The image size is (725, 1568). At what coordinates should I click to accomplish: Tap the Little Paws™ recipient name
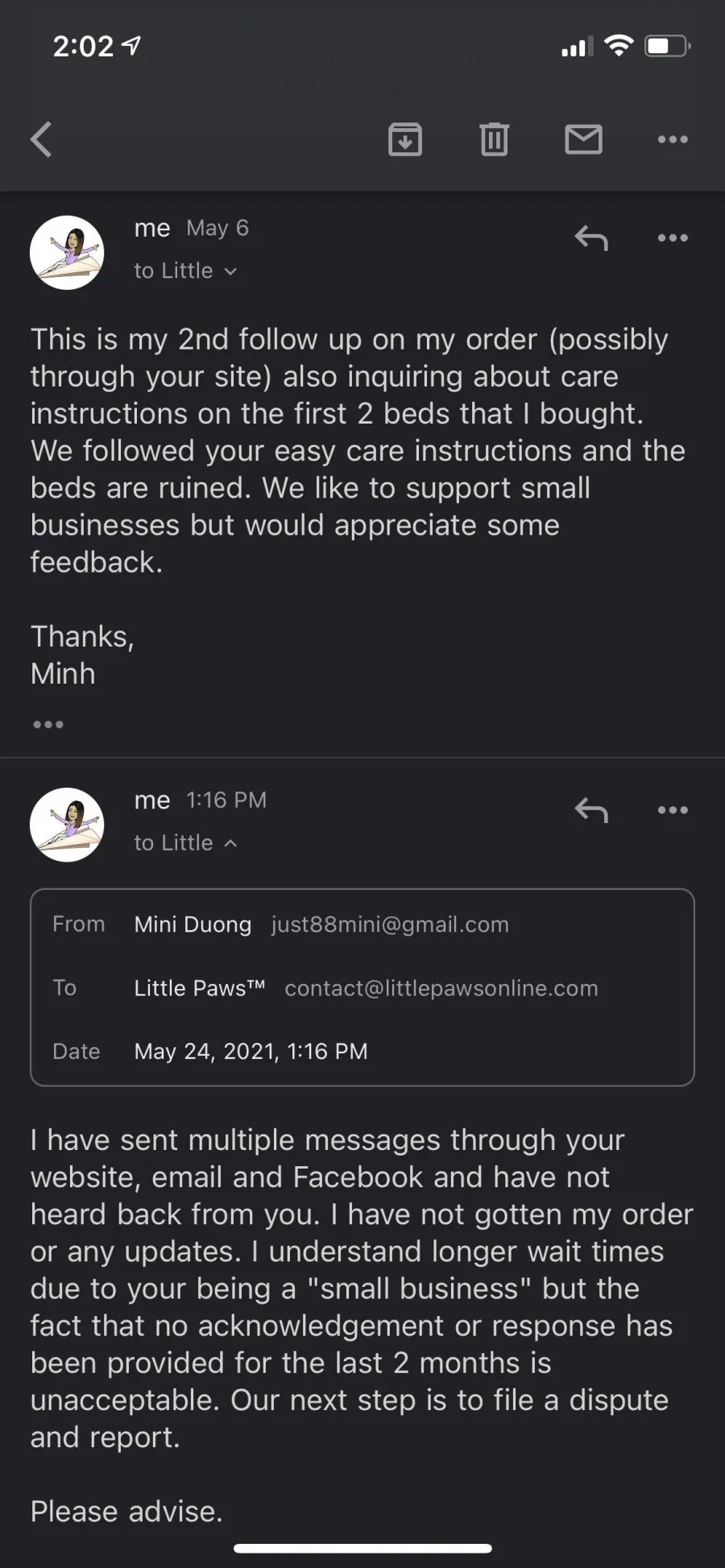coord(200,988)
